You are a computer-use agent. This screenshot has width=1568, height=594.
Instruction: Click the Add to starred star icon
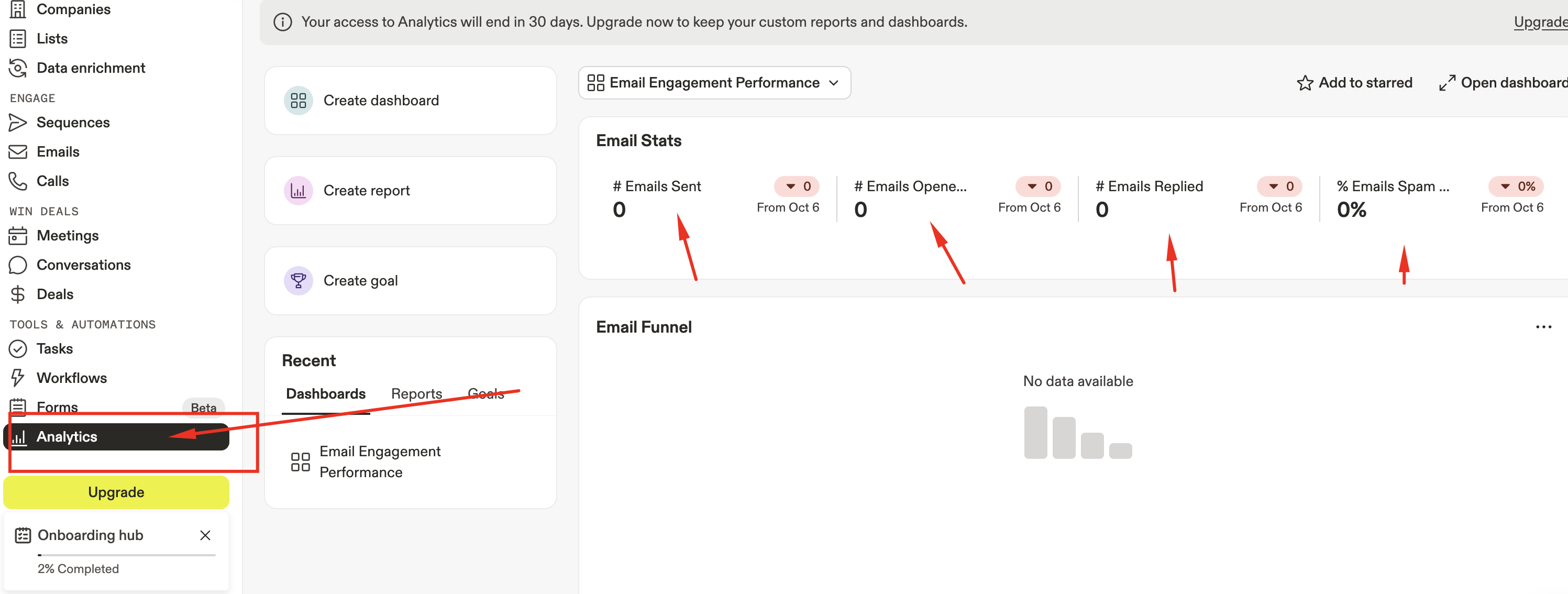(1305, 83)
